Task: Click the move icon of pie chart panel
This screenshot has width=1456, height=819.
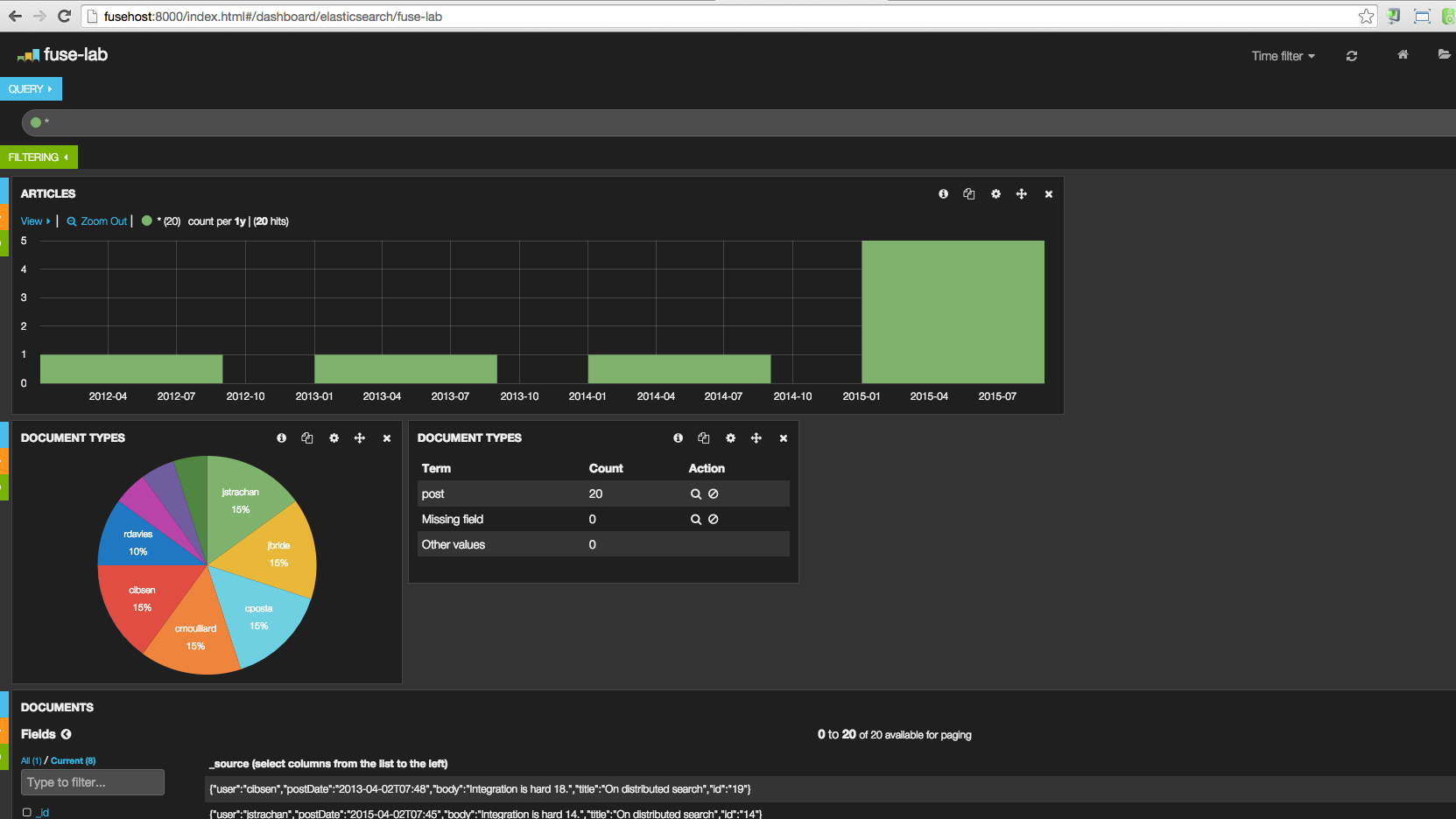Action: point(360,438)
